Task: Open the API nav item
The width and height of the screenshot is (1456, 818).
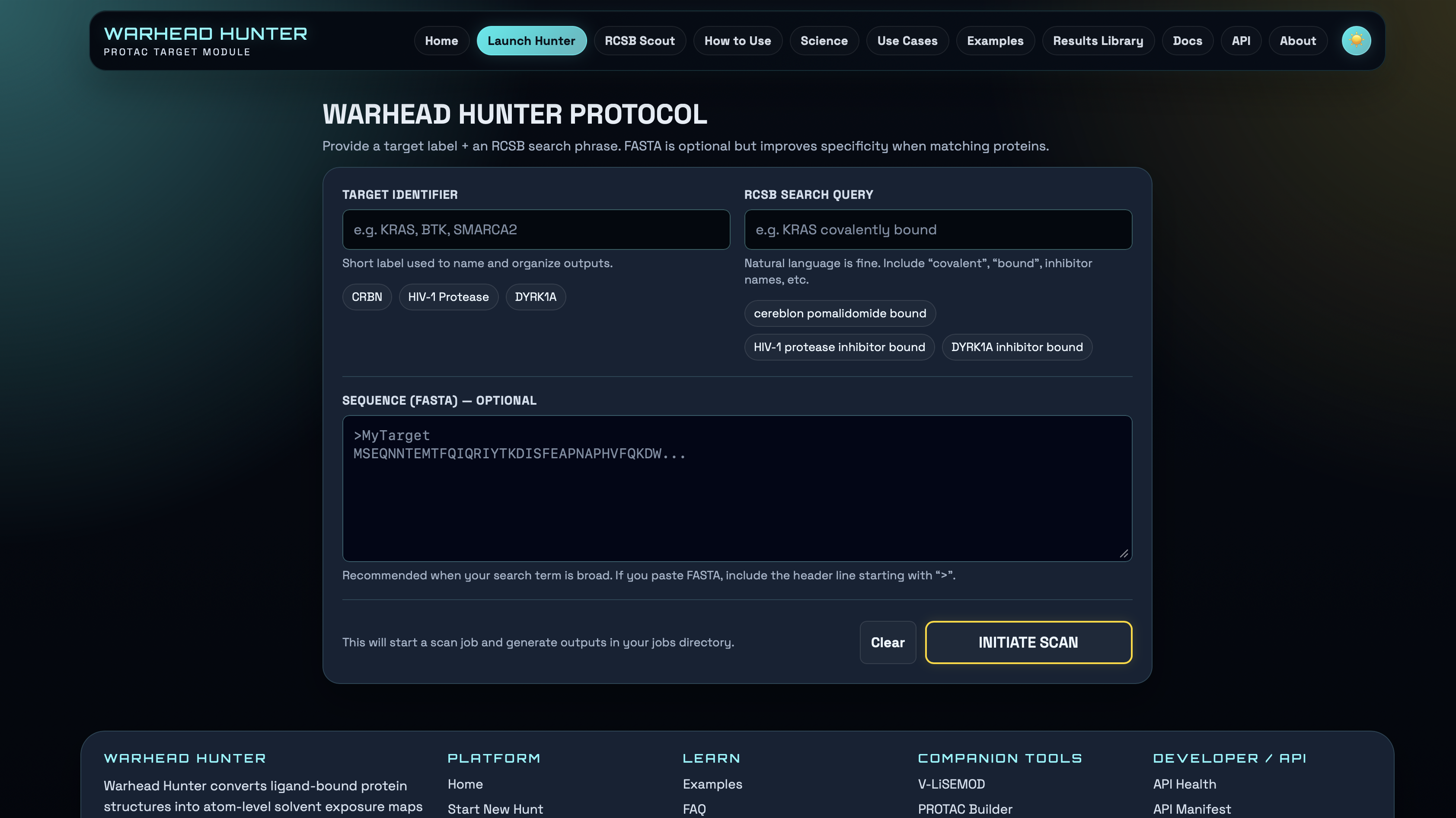Action: coord(1241,41)
